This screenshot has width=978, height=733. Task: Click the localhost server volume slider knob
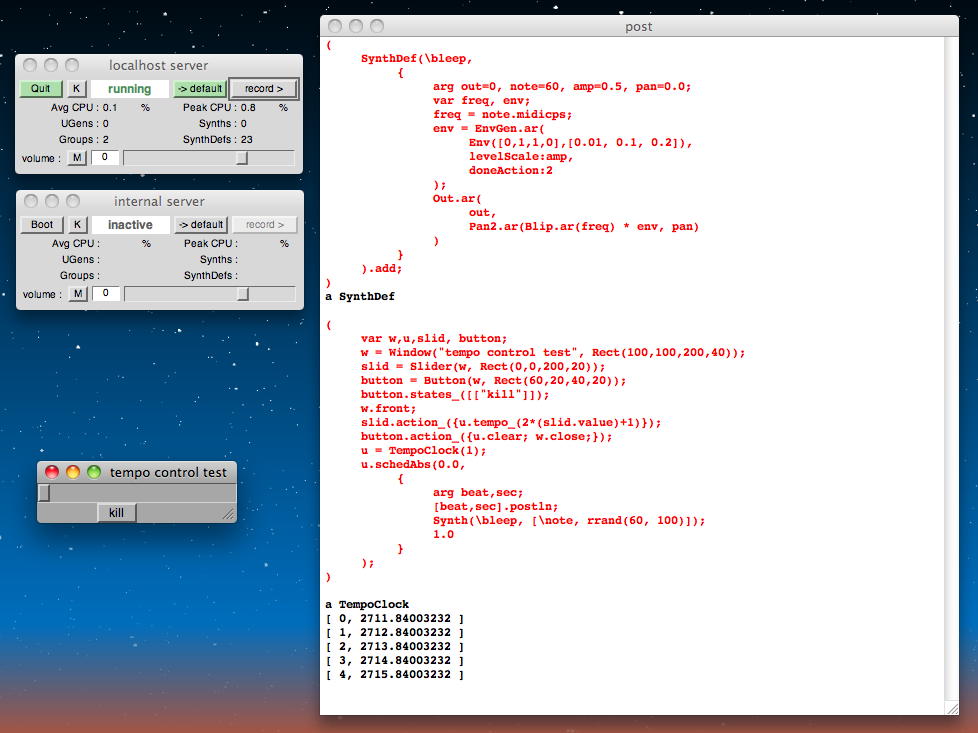click(x=242, y=158)
